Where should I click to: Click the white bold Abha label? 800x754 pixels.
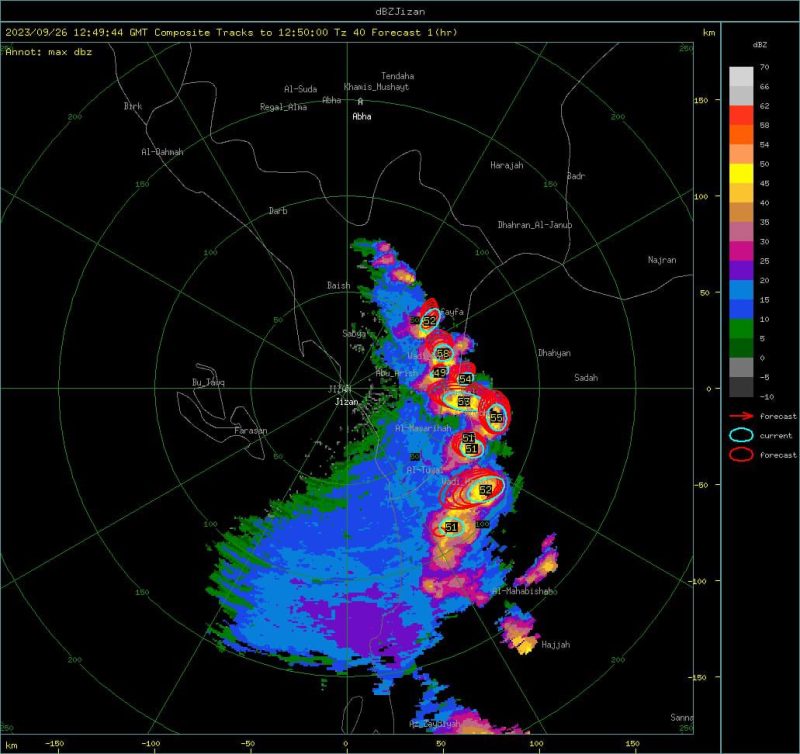[x=362, y=116]
